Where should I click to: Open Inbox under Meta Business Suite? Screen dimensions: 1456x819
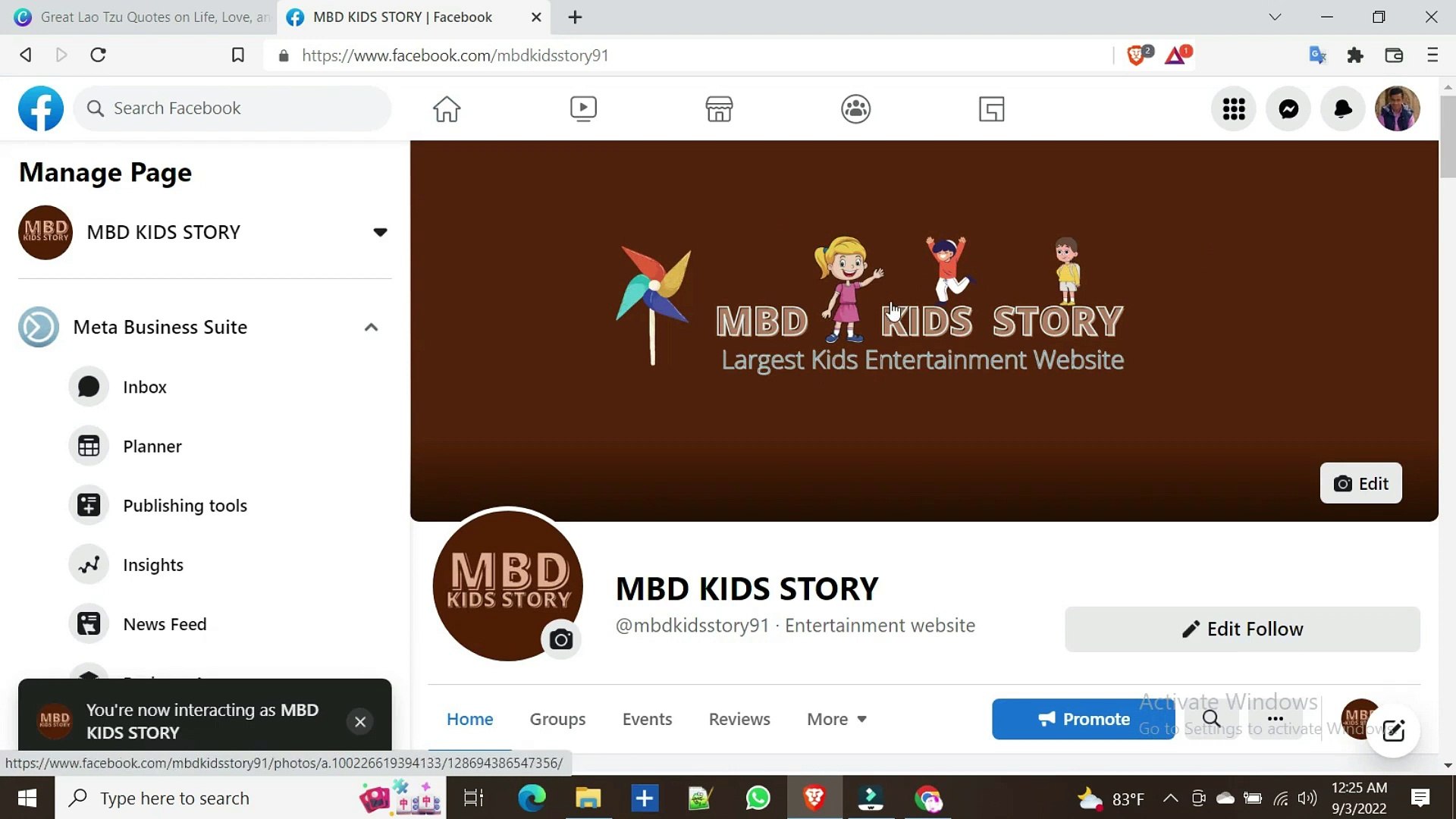144,387
